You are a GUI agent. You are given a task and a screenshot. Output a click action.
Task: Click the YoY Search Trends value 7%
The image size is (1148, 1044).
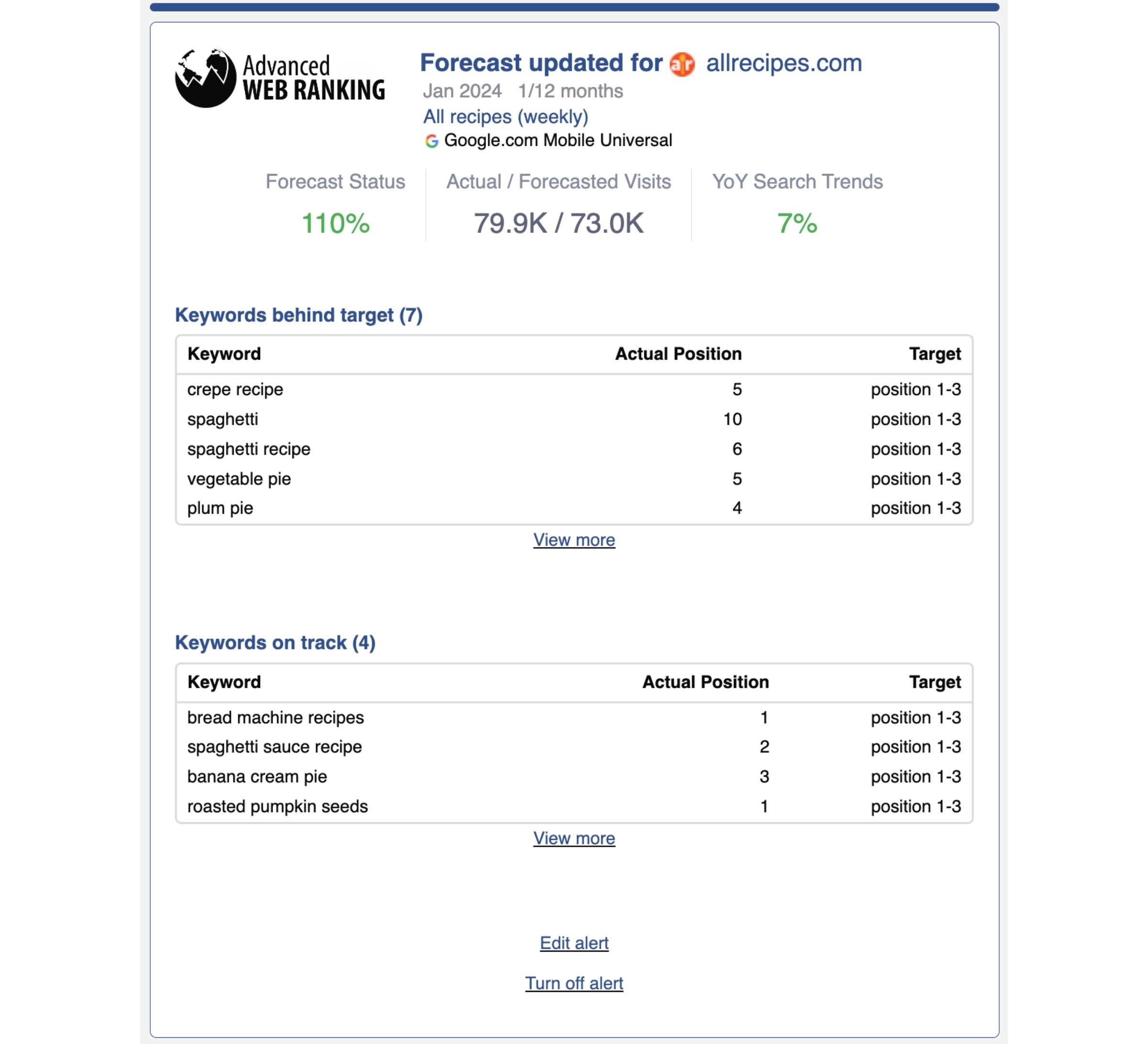pos(797,223)
